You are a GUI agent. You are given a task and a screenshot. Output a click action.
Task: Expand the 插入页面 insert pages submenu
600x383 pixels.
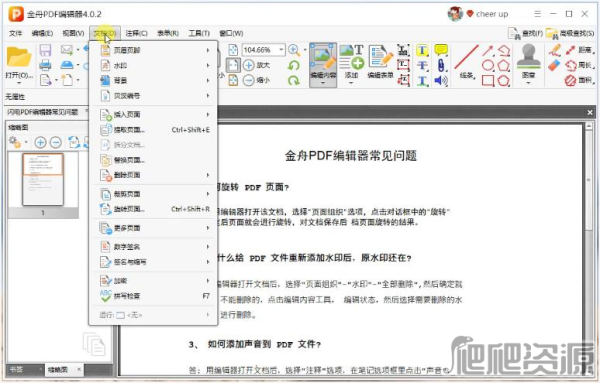tap(154, 114)
